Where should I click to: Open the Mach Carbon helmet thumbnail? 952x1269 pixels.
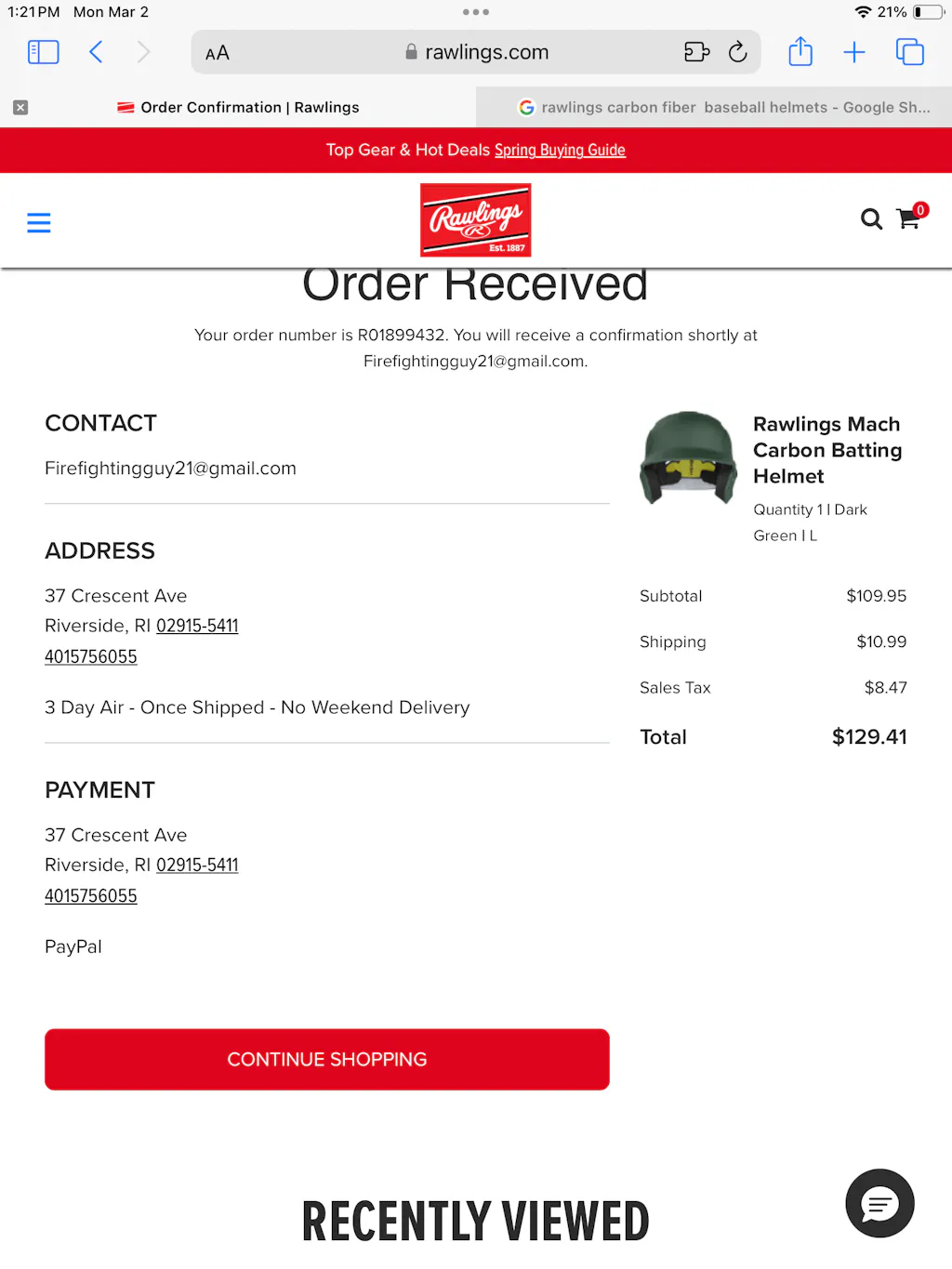(688, 458)
